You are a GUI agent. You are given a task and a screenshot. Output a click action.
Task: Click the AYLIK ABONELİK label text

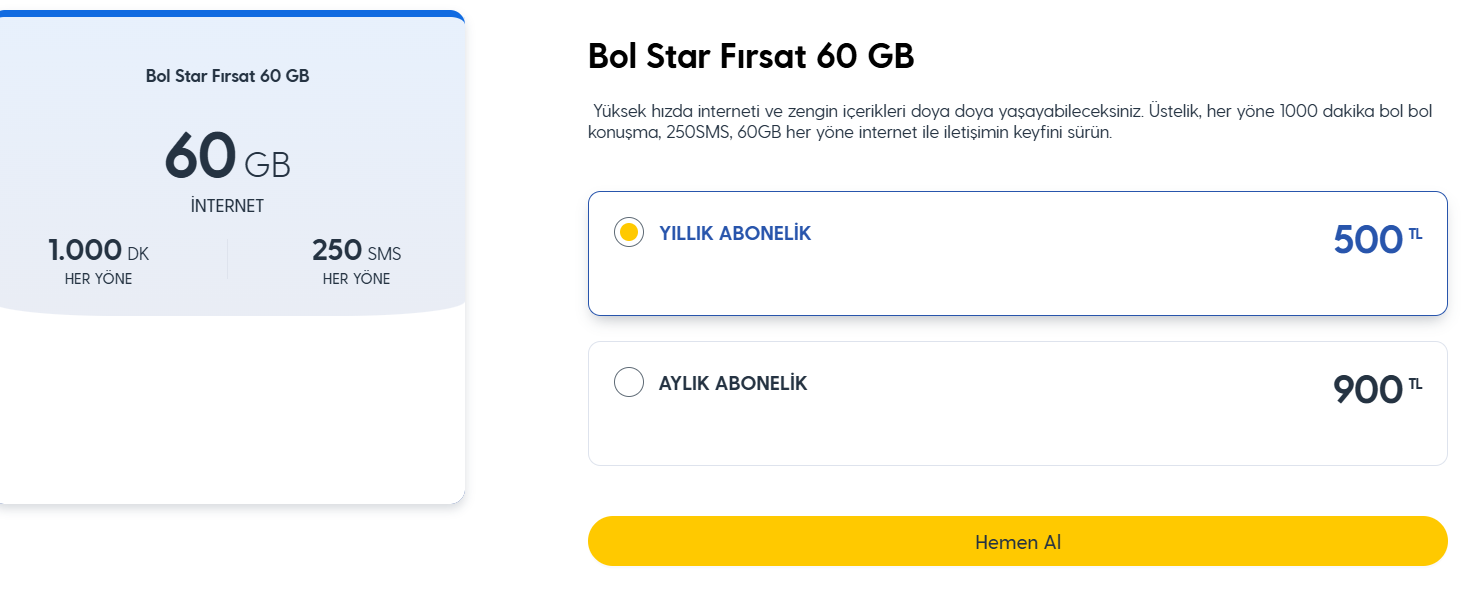click(x=733, y=383)
